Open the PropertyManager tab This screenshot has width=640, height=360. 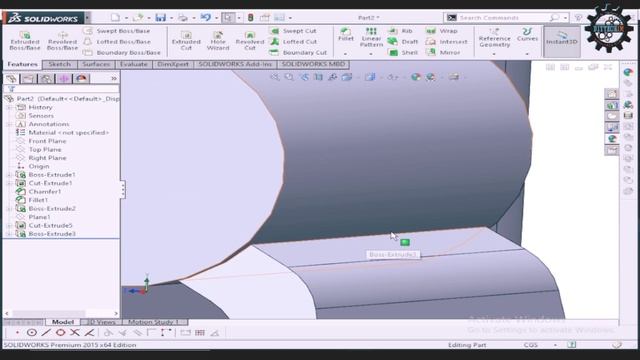coord(29,78)
